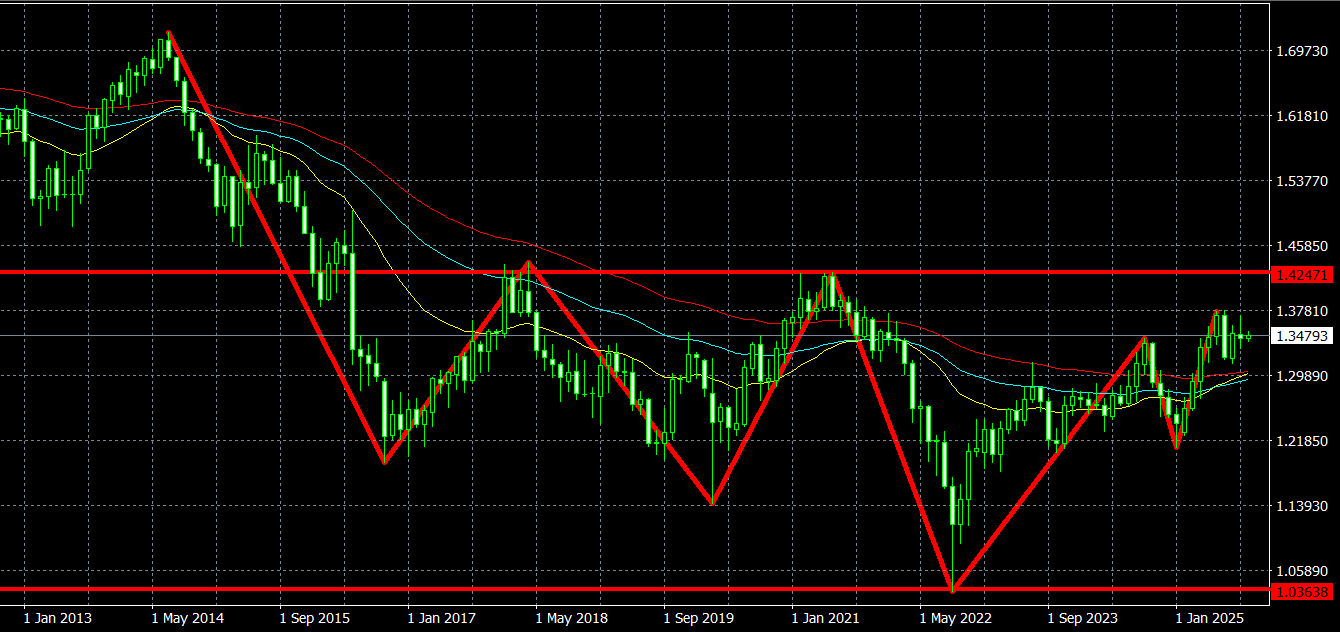Click the 1 Jan 2025 date label
The width and height of the screenshot is (1340, 632).
(x=1211, y=619)
